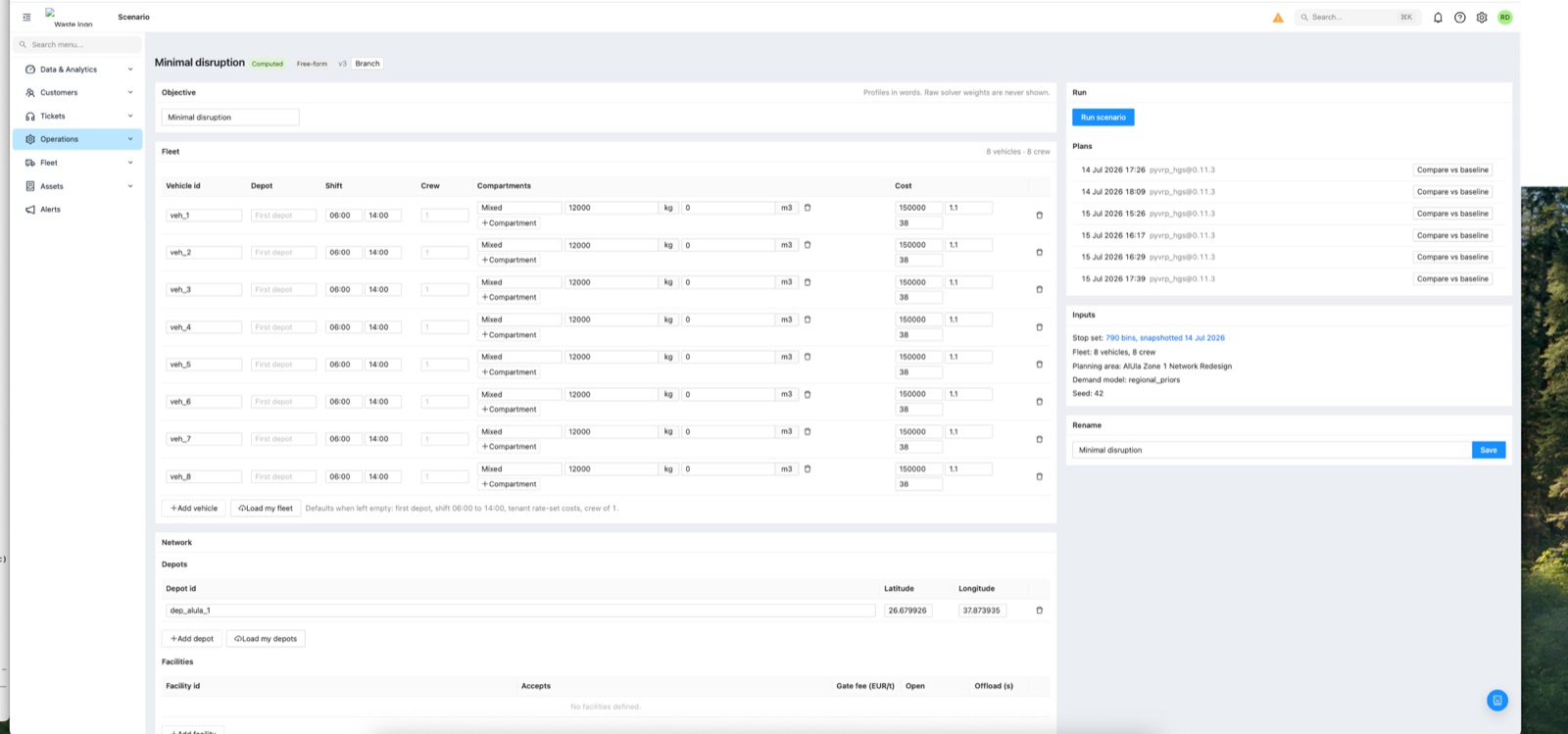Delete depot dep_alula_1 with the trash icon
Image resolution: width=1568 pixels, height=734 pixels.
tap(1040, 611)
